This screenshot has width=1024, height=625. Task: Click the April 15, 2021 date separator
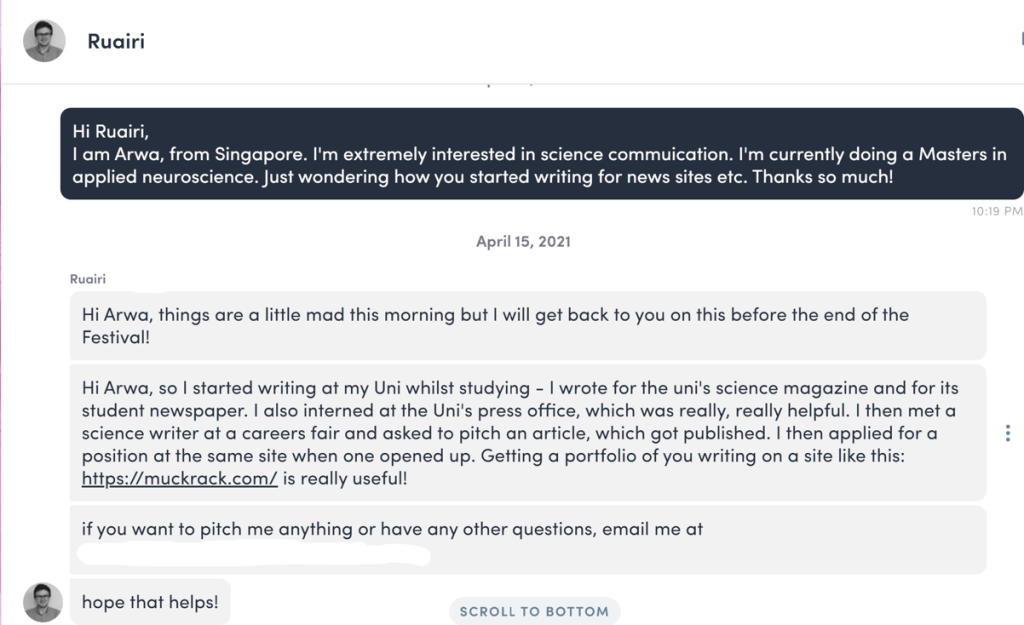[x=524, y=242]
